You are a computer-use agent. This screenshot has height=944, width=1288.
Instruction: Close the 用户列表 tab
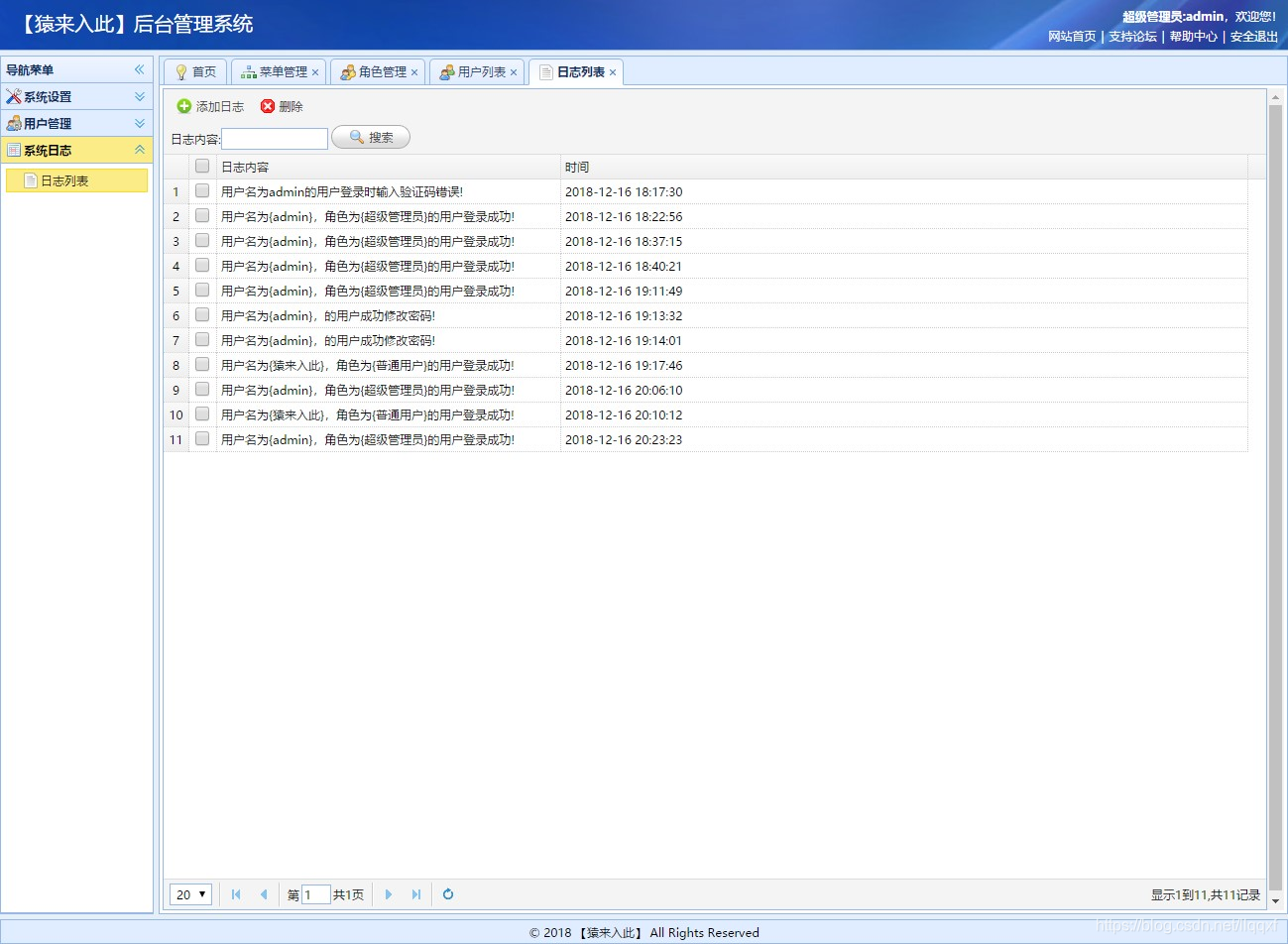[514, 72]
